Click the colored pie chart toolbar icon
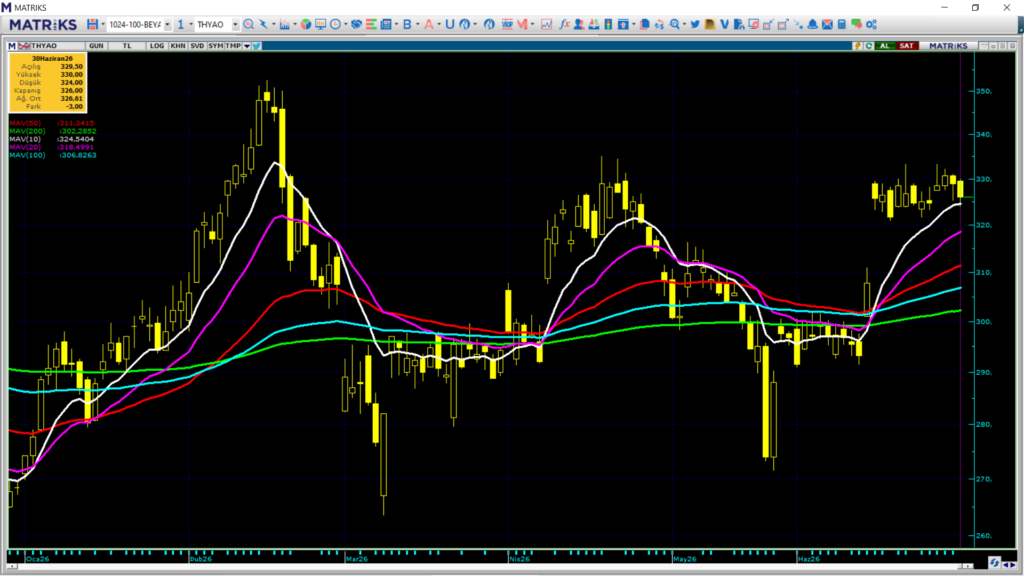Viewport: 1024px width, 576px height. (x=306, y=24)
